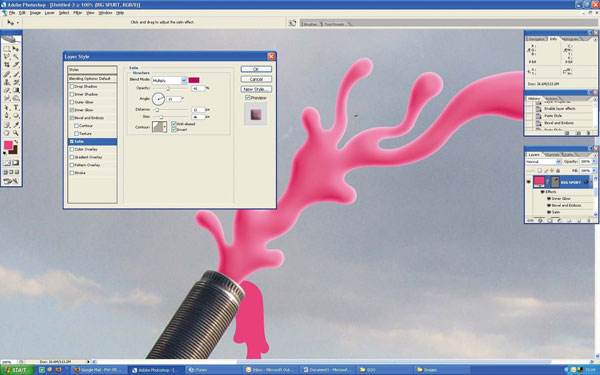This screenshot has height=375, width=600.
Task: Select Blending Options: Default
Action: 92,78
